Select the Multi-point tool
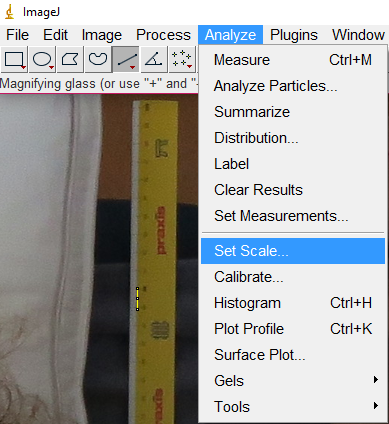The height and width of the screenshot is (424, 389). [x=182, y=60]
